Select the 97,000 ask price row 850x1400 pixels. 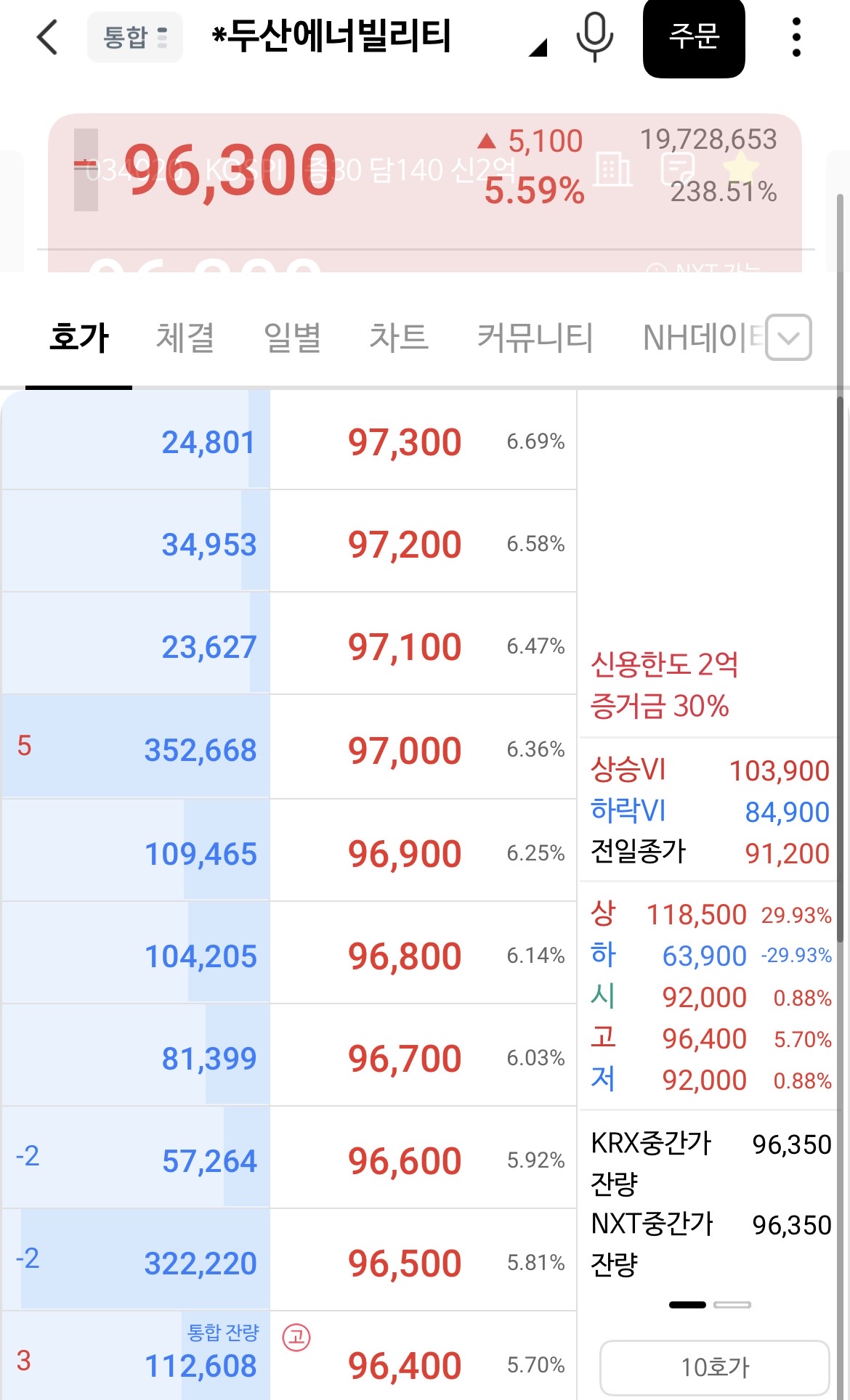(x=289, y=747)
